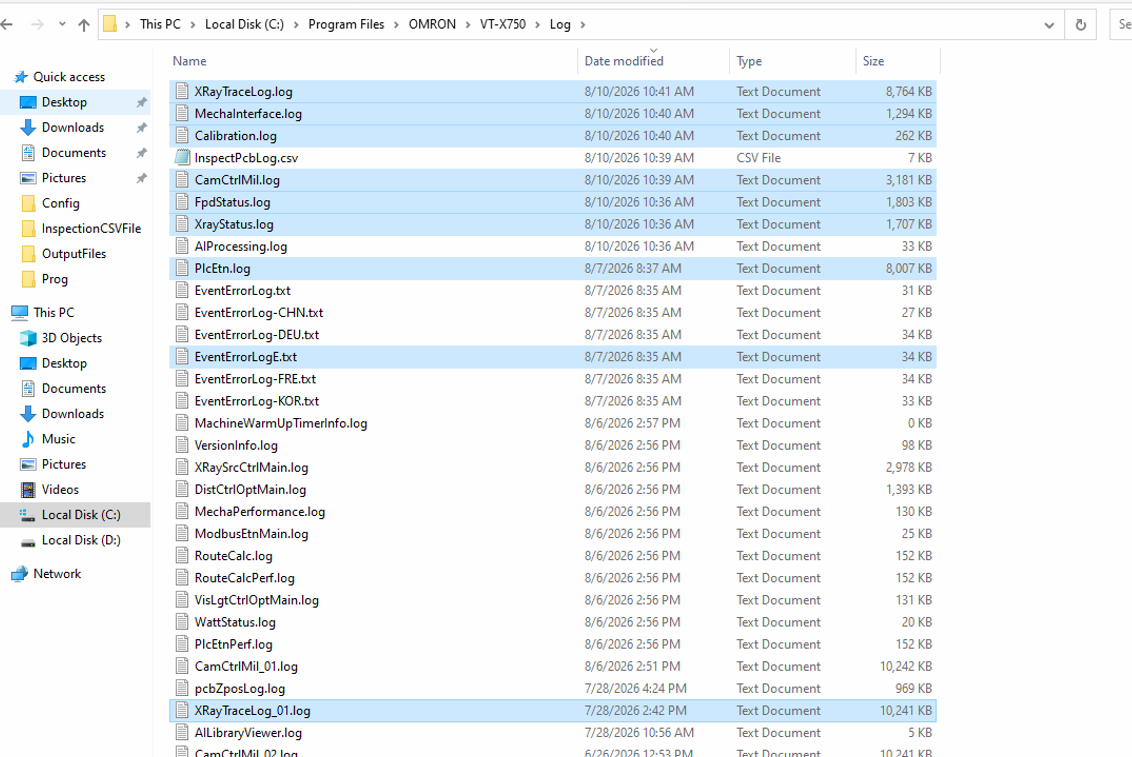Open Videos folder in sidebar
Screen dimensions: 1132x757
click(x=60, y=489)
